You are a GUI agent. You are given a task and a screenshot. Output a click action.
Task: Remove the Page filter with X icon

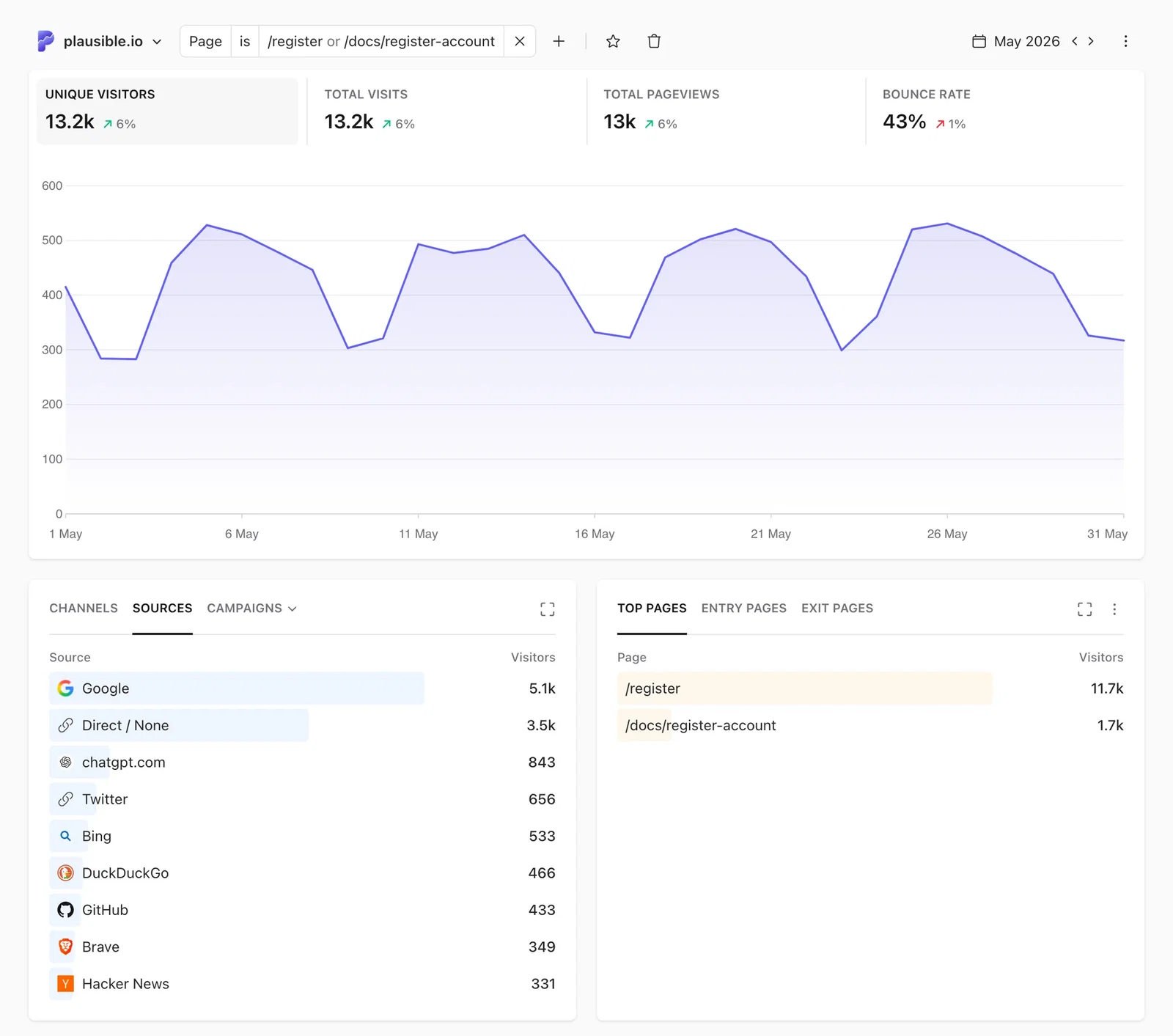point(520,41)
